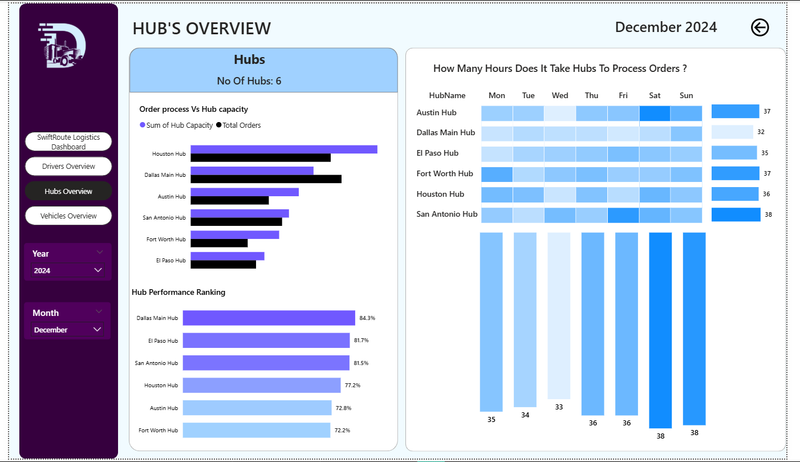Viewport: 800px width, 462px height.
Task: Click the 'December 2024' date label
Action: (666, 27)
